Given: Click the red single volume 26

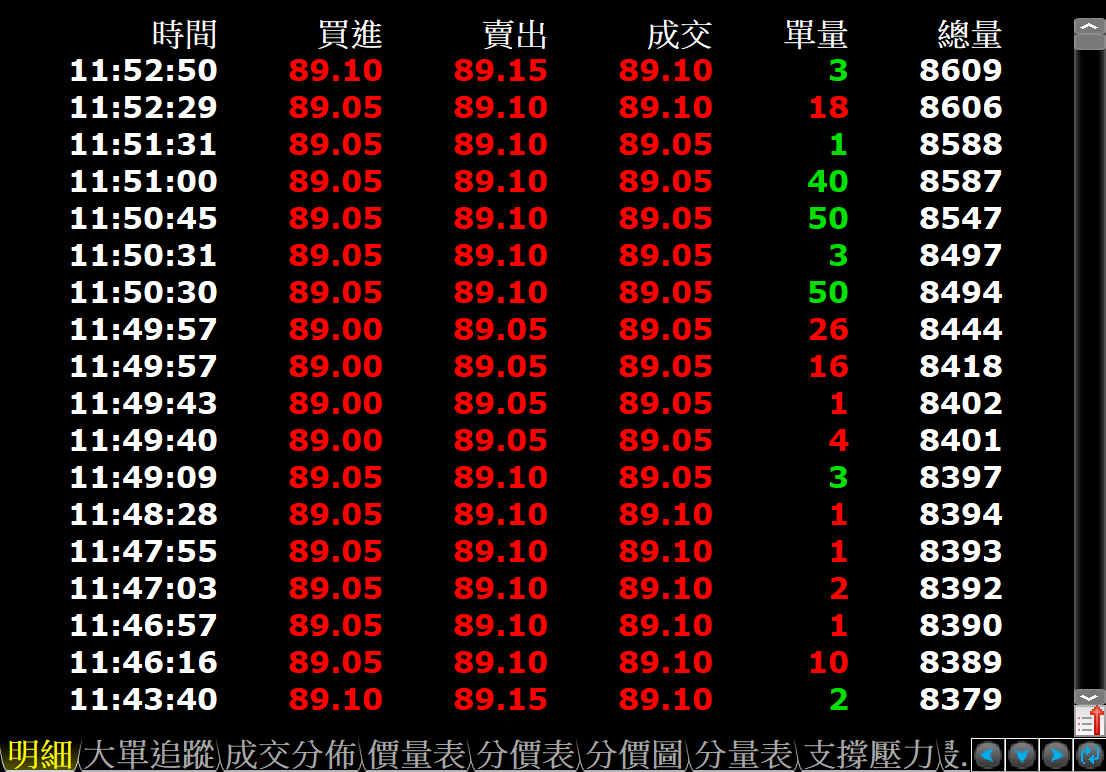Looking at the screenshot, I should [829, 330].
